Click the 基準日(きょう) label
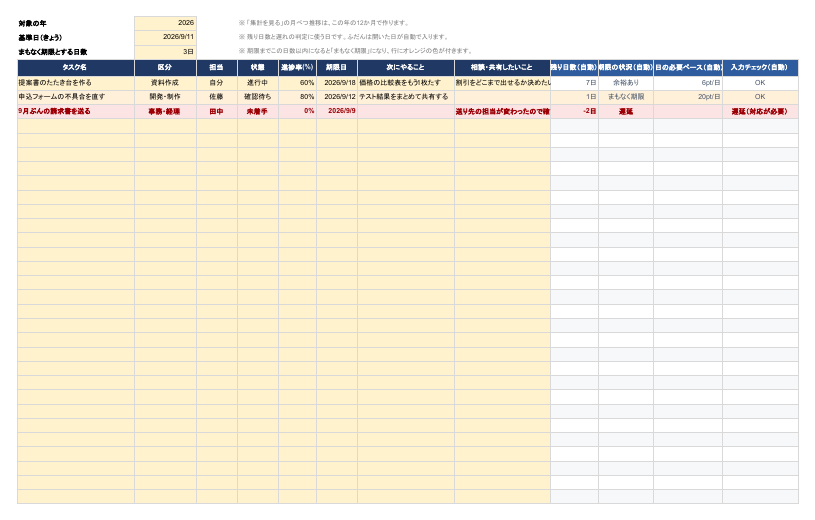 (40, 37)
